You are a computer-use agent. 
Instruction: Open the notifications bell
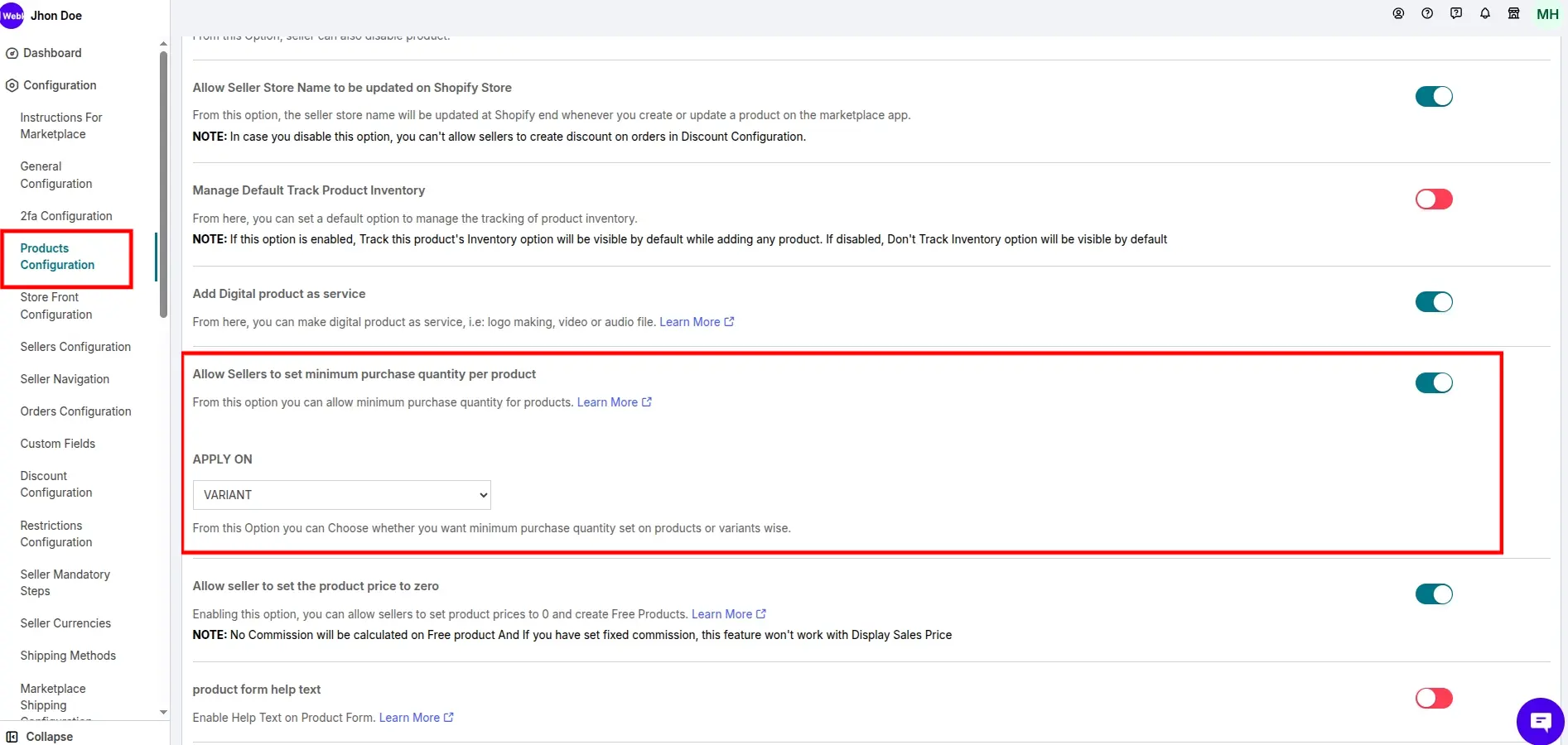[1485, 13]
